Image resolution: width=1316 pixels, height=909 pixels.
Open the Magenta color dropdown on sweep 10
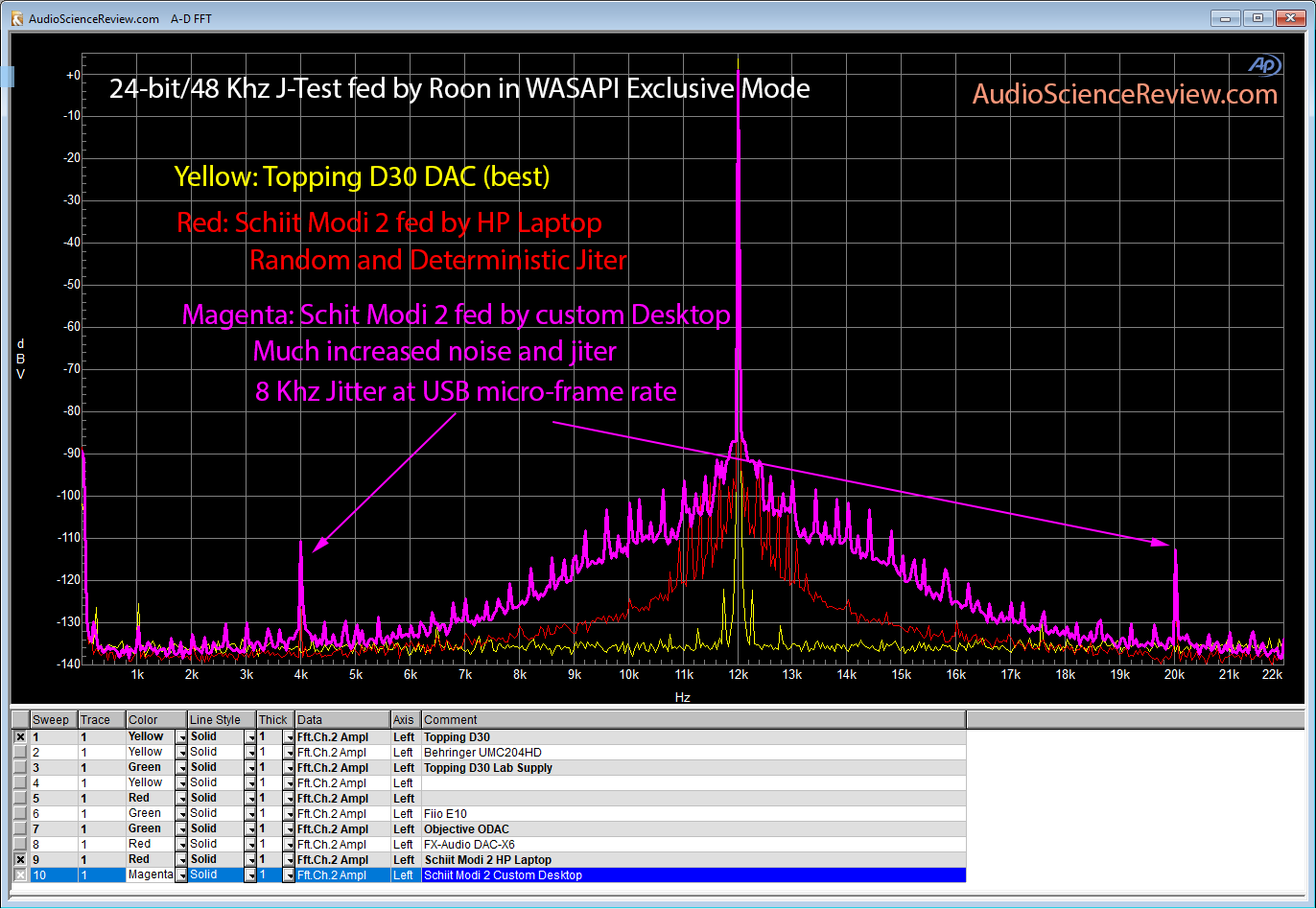(180, 874)
